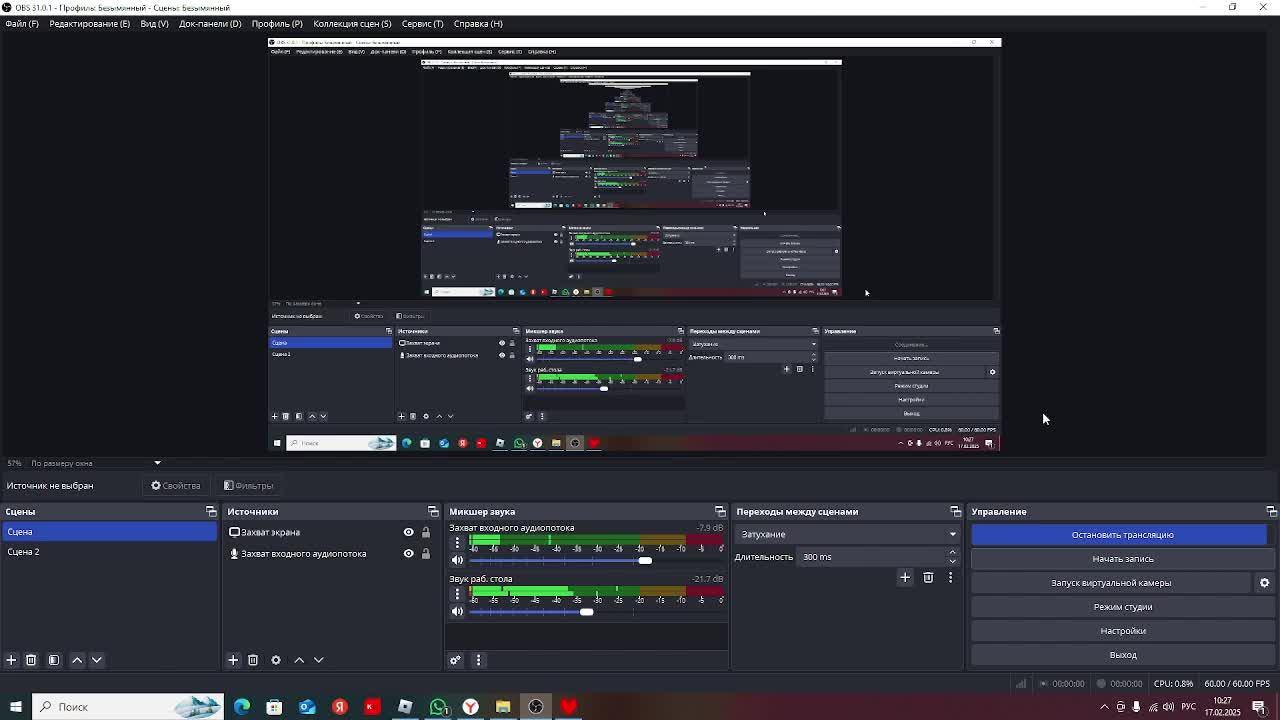
Task: Enable Режим студии
Action: pyautogui.click(x=1122, y=607)
